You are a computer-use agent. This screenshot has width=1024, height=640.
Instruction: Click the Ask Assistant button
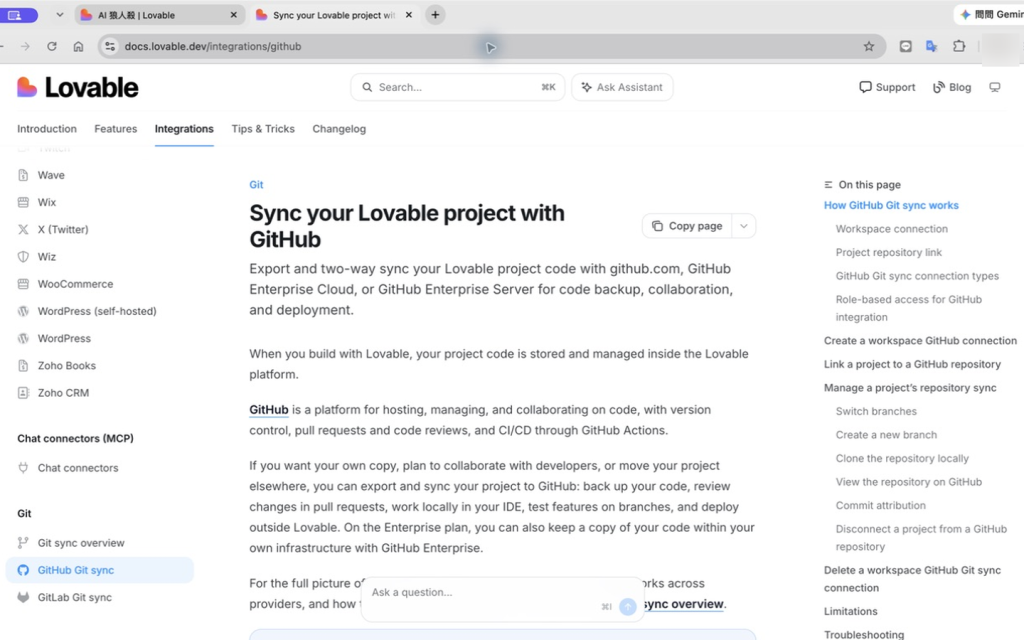tap(622, 87)
